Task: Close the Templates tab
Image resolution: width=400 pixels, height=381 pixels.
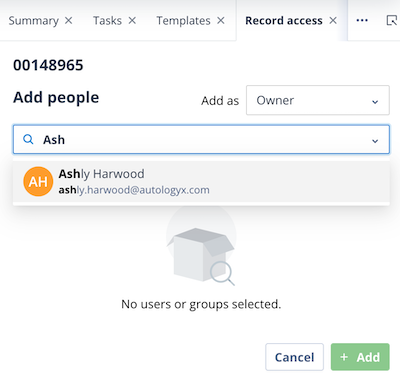Action: [221, 21]
